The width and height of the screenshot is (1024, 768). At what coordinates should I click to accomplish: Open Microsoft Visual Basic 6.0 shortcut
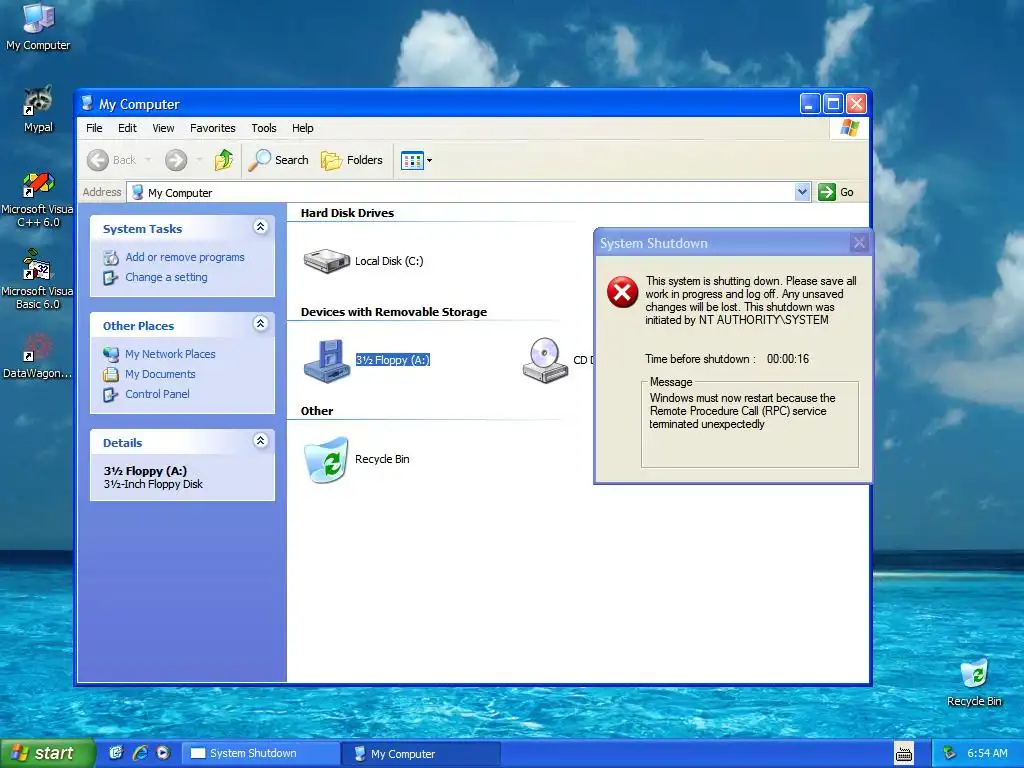coord(38,280)
